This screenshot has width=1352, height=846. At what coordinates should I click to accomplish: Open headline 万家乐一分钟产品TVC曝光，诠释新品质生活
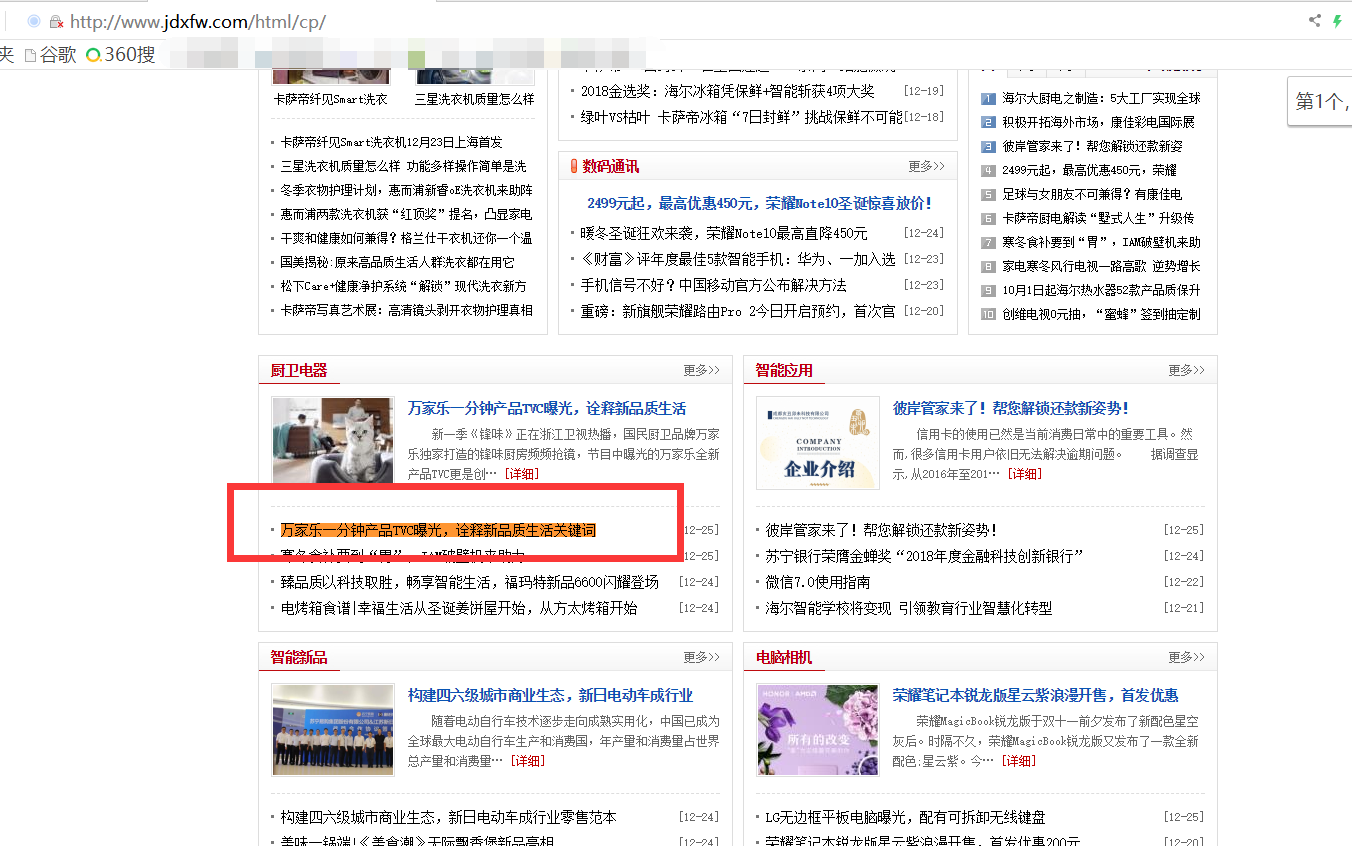[x=547, y=408]
